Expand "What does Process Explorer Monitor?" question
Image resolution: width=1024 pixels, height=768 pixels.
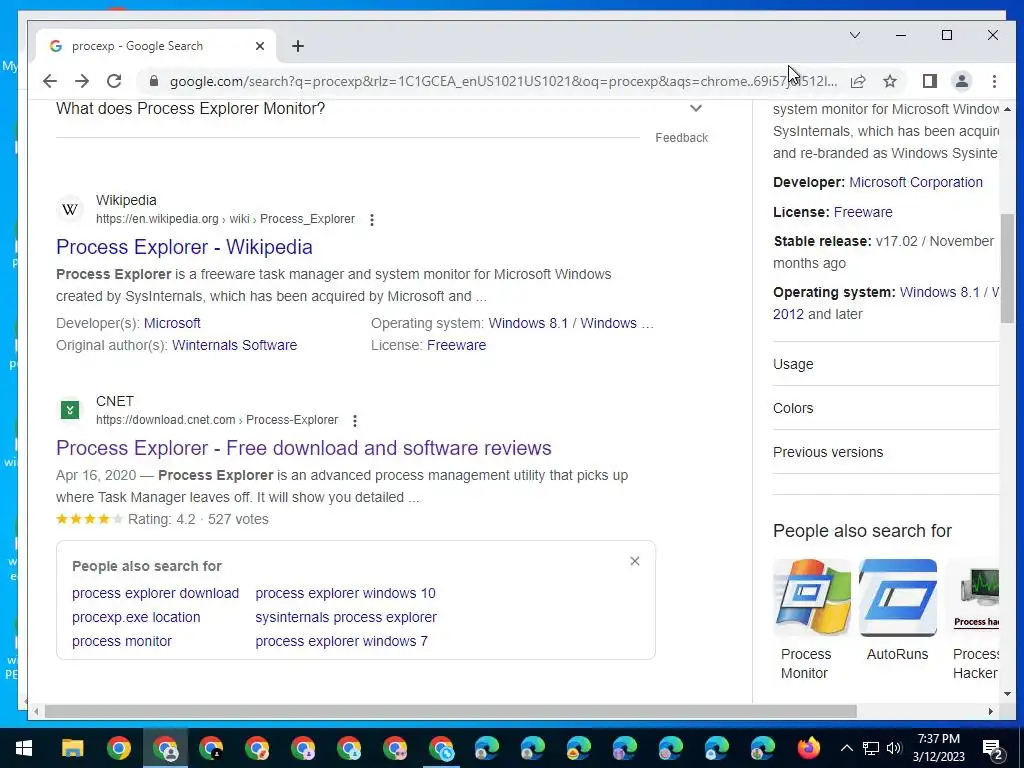click(x=382, y=108)
